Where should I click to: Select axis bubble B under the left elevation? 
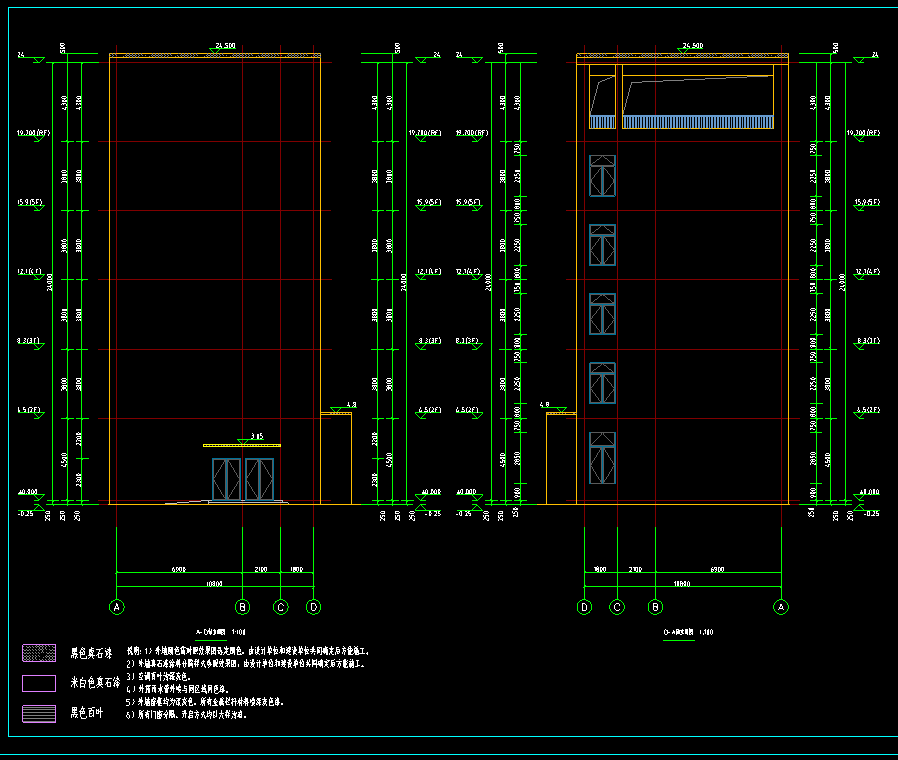(242, 606)
